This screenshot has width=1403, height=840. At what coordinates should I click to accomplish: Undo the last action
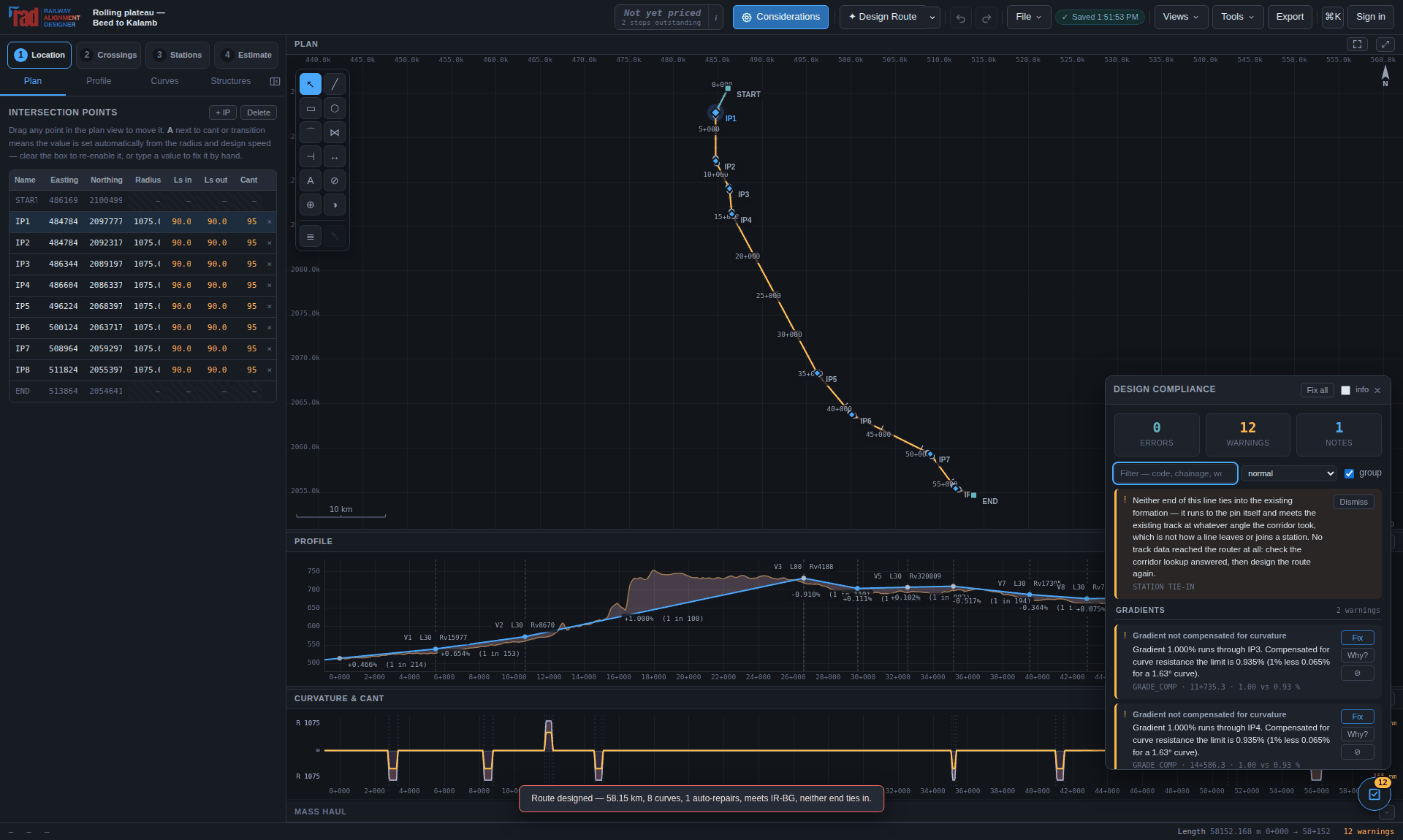[x=961, y=18]
